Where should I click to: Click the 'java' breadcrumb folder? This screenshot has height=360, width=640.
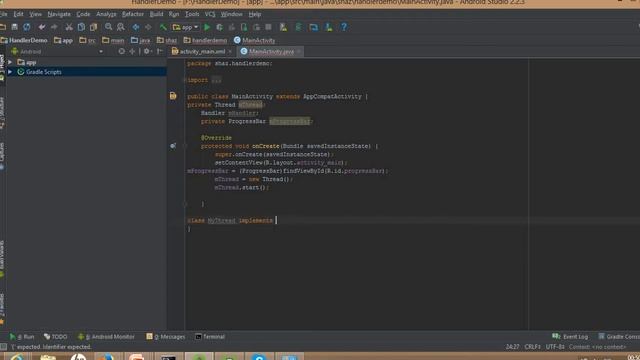point(141,40)
